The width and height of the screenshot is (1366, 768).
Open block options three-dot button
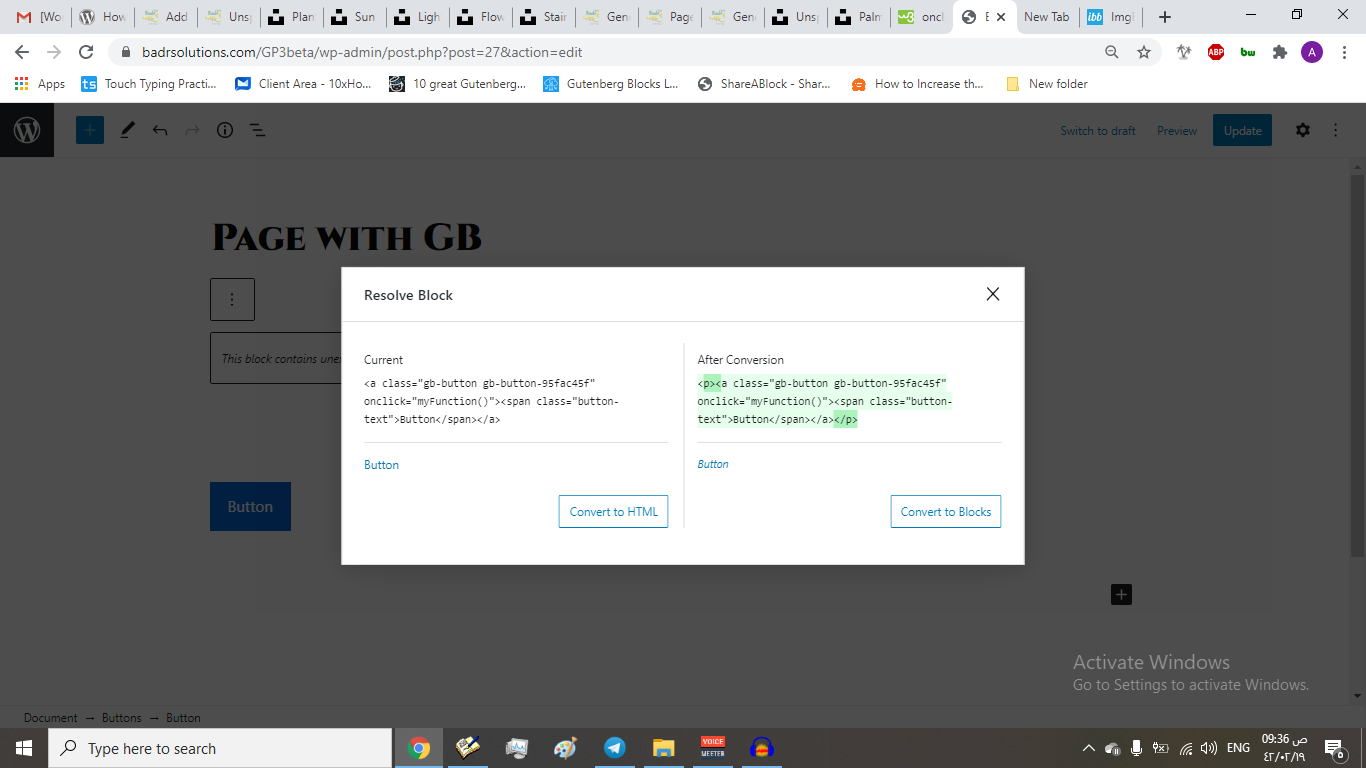click(x=232, y=299)
